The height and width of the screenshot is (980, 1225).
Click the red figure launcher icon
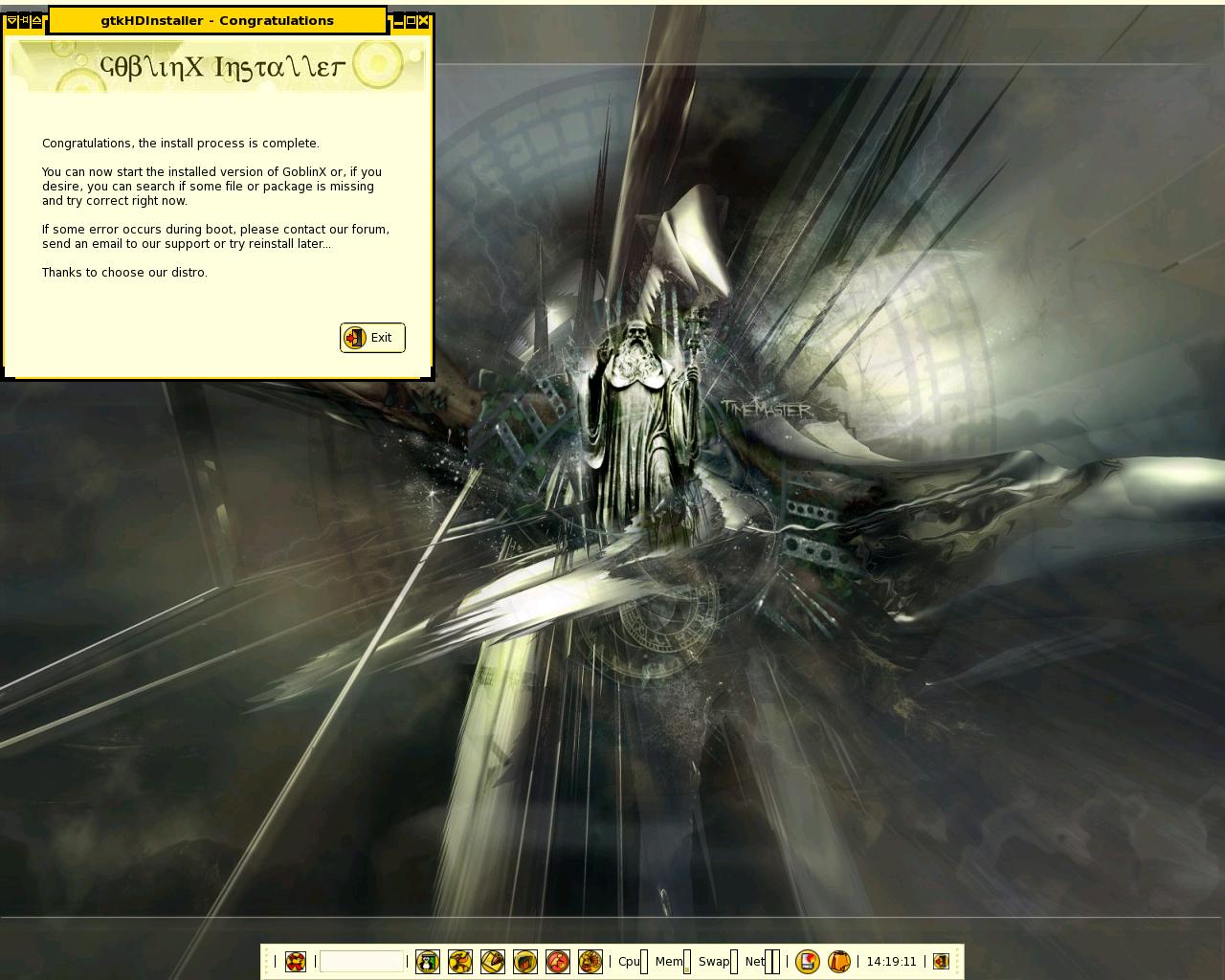[x=557, y=962]
